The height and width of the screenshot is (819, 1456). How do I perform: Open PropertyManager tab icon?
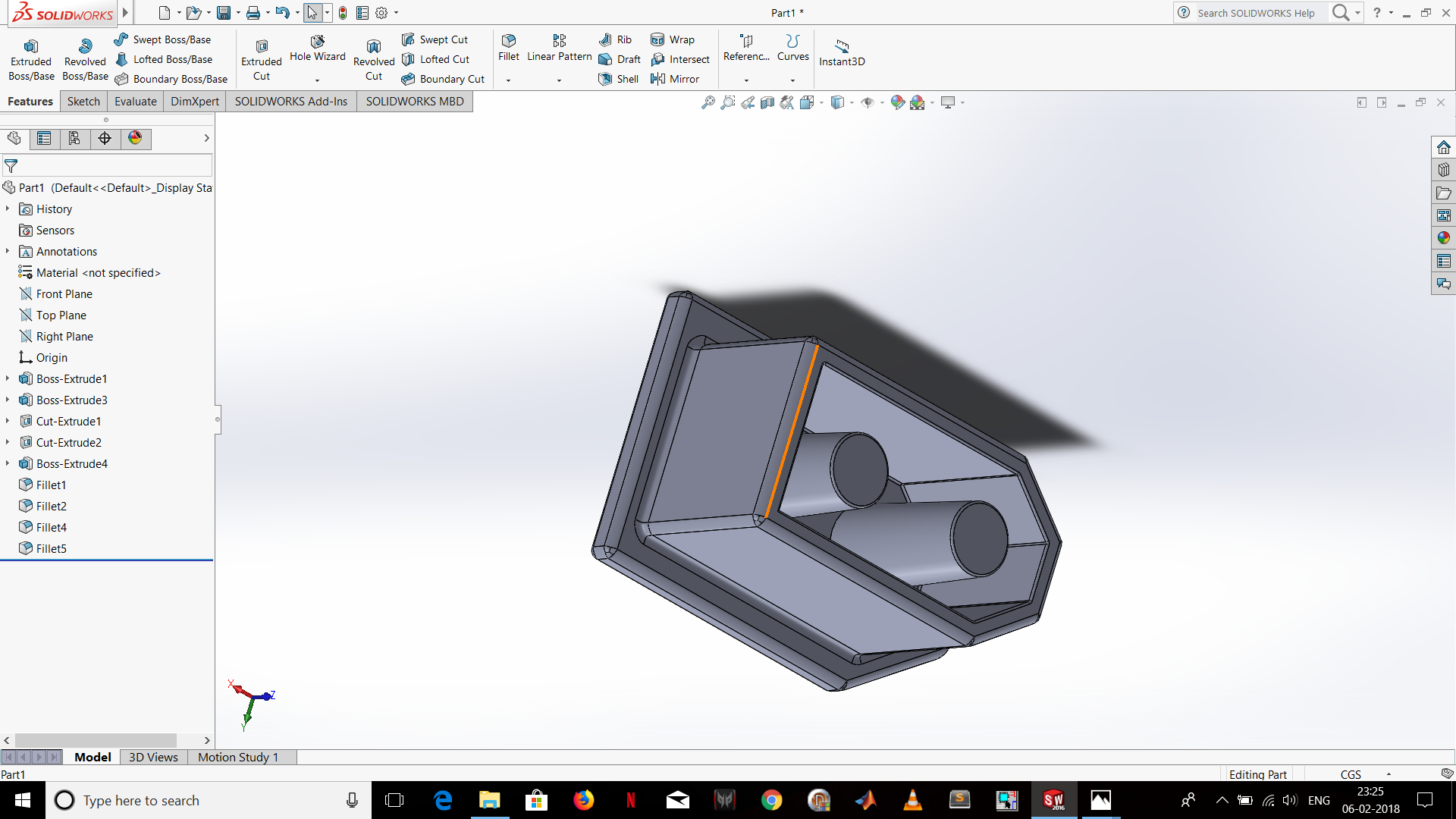[44, 138]
